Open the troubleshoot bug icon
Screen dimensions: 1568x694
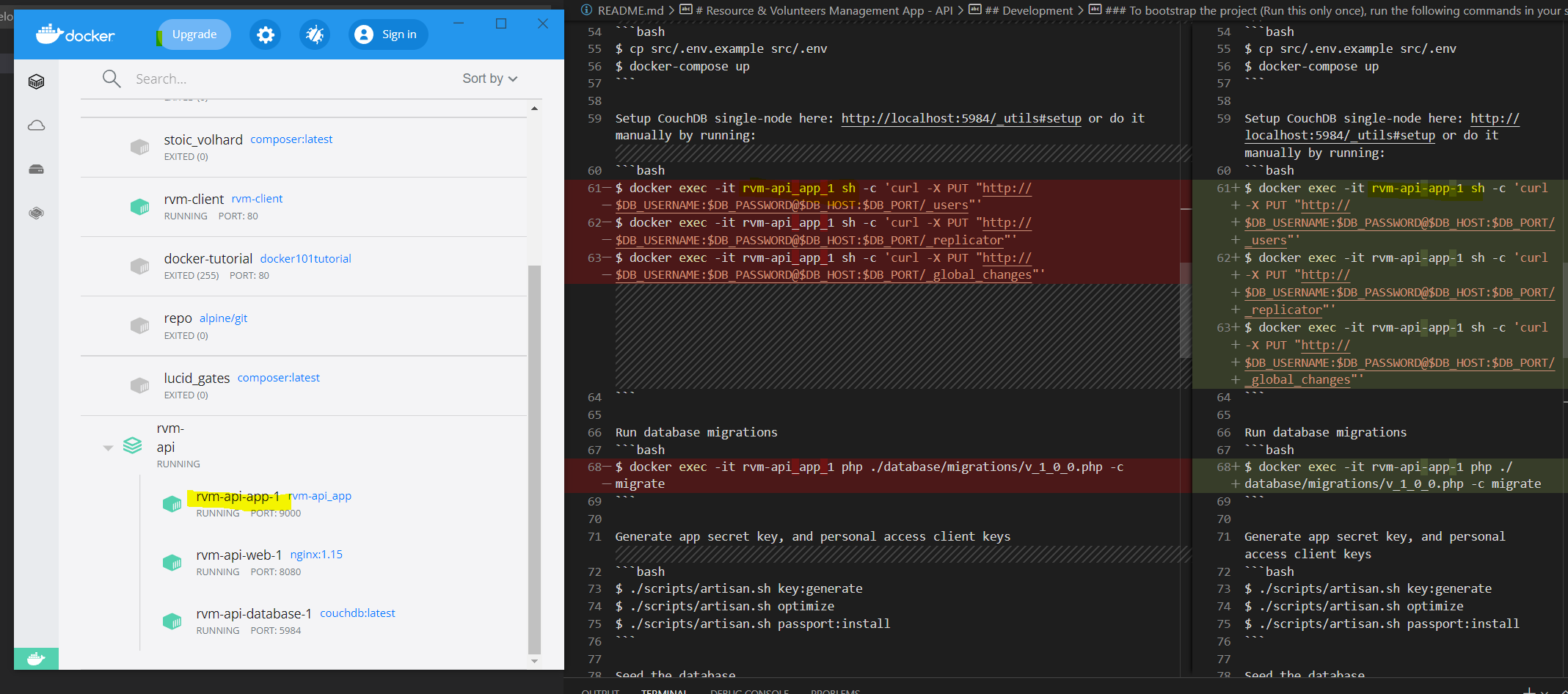[315, 34]
